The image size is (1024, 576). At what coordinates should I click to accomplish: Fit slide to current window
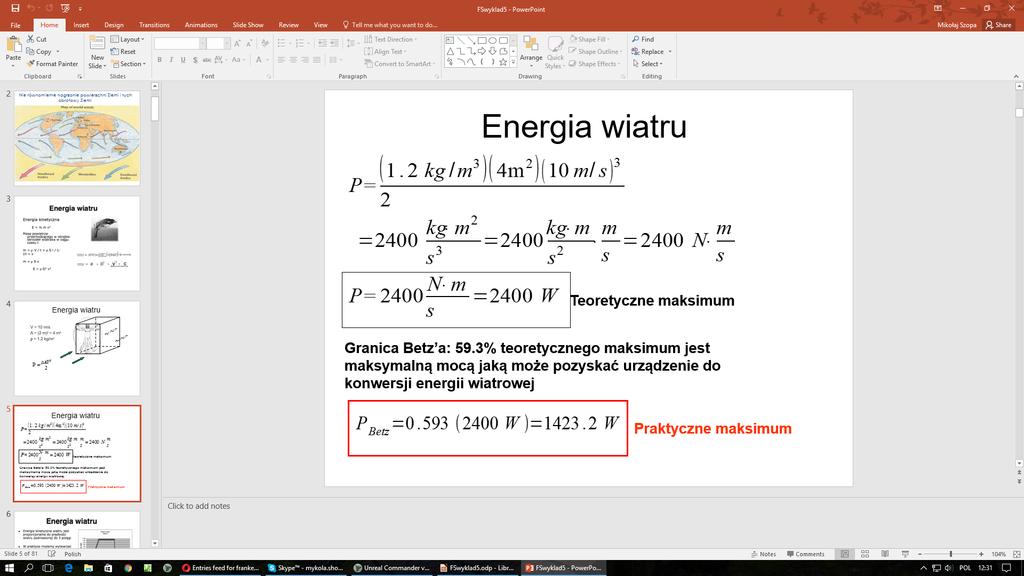(x=1016, y=554)
